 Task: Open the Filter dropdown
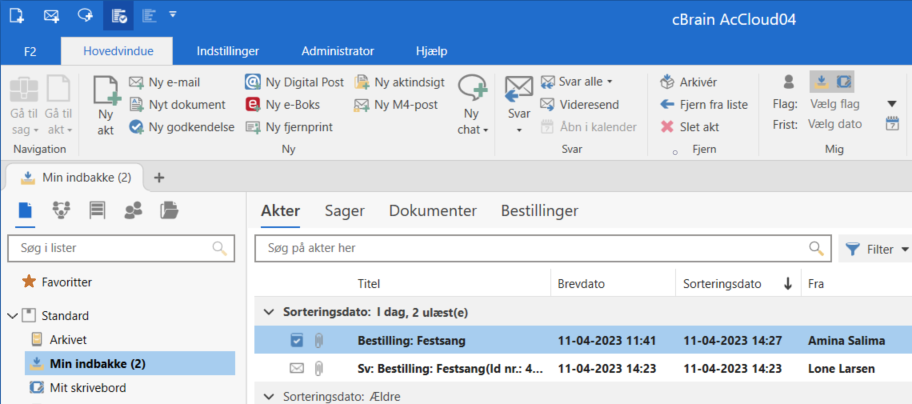point(877,249)
